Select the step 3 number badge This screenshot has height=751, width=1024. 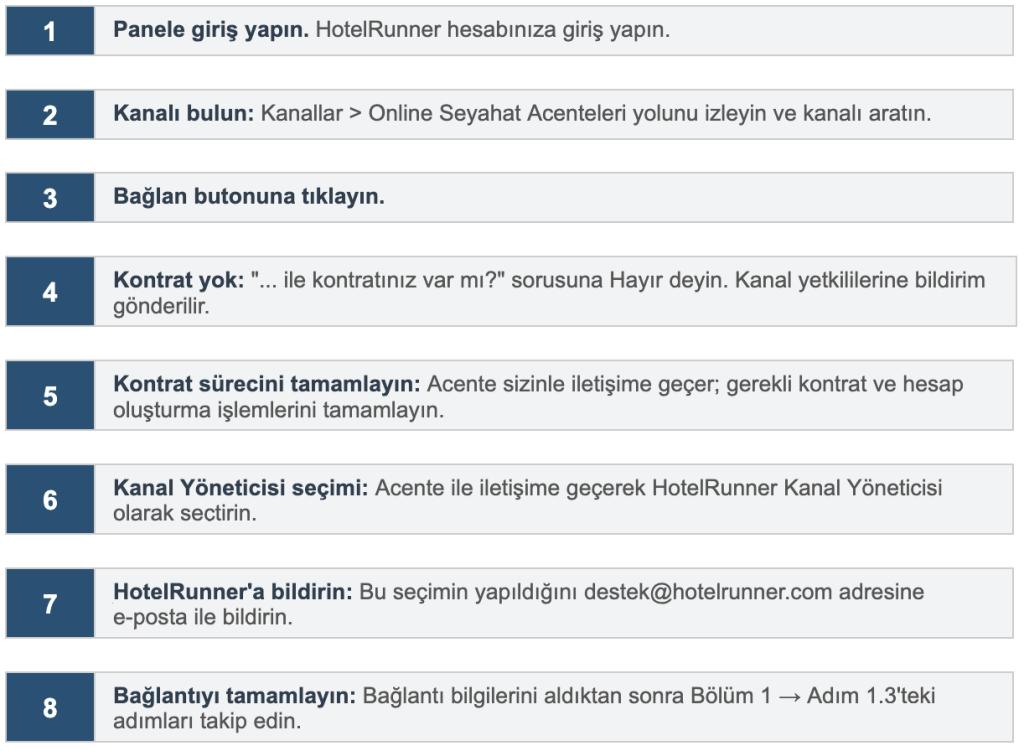tap(50, 197)
